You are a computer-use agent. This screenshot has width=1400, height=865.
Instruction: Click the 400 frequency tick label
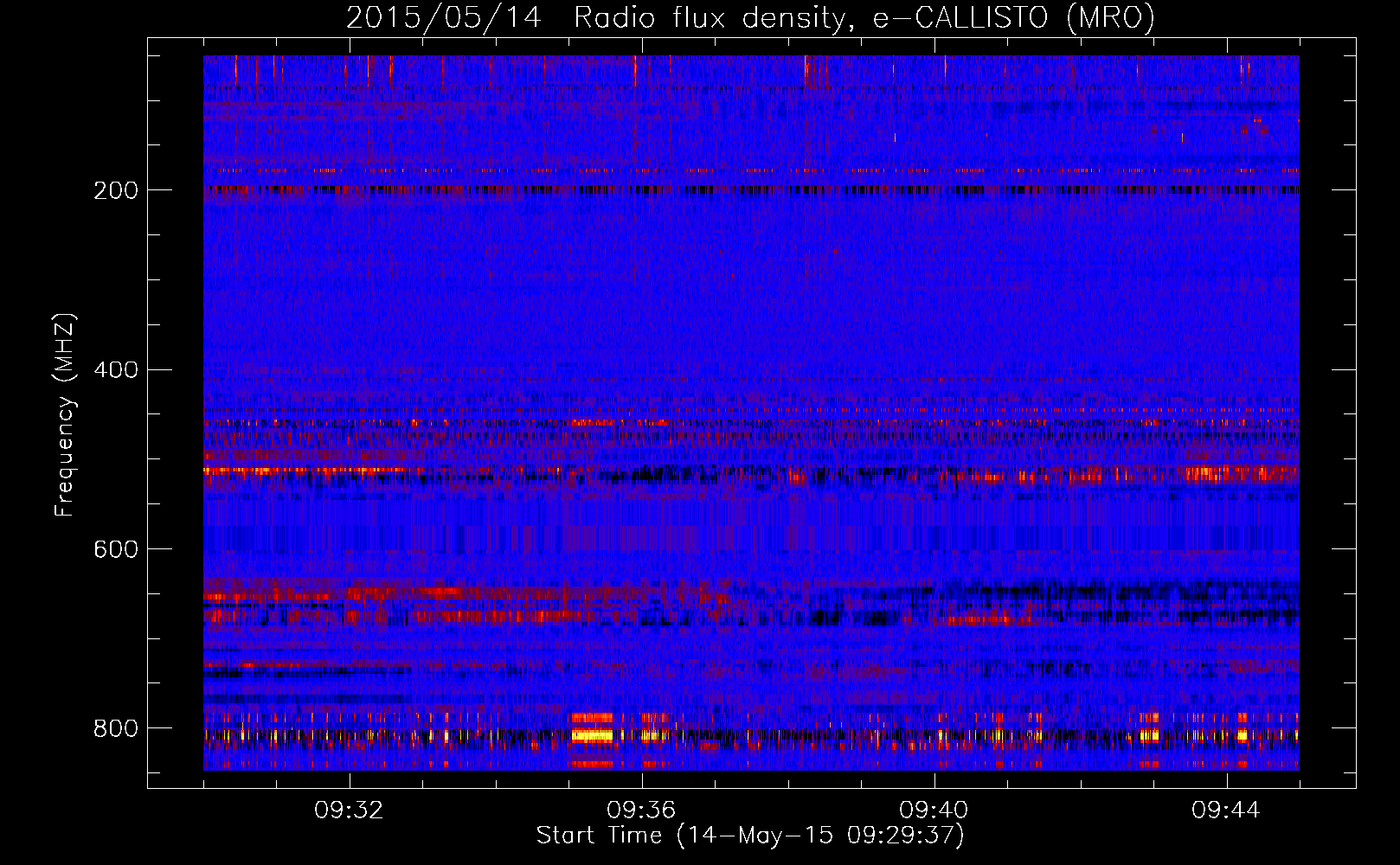pyautogui.click(x=116, y=370)
